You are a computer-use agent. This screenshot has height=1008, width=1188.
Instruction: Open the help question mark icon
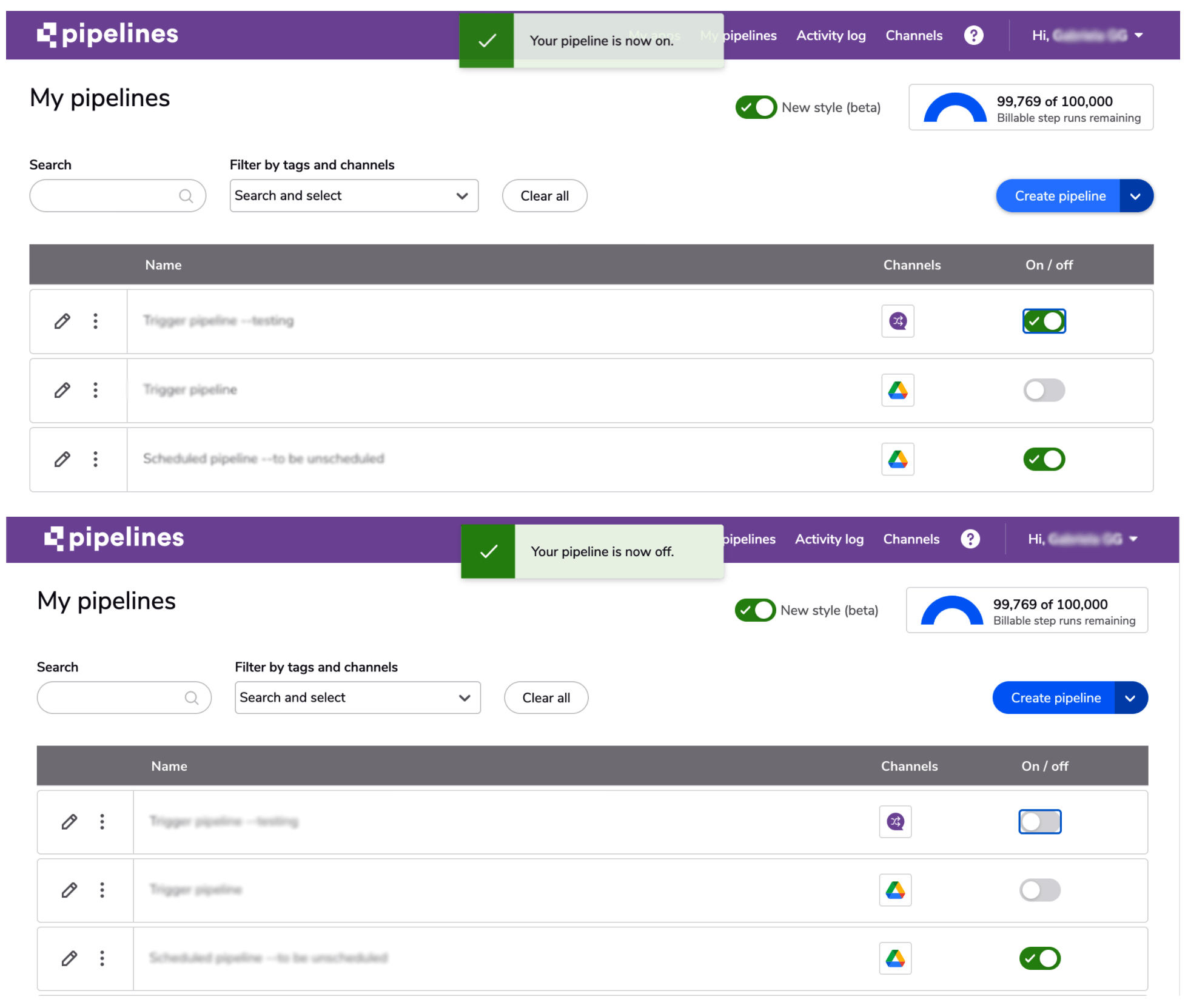coord(973,35)
